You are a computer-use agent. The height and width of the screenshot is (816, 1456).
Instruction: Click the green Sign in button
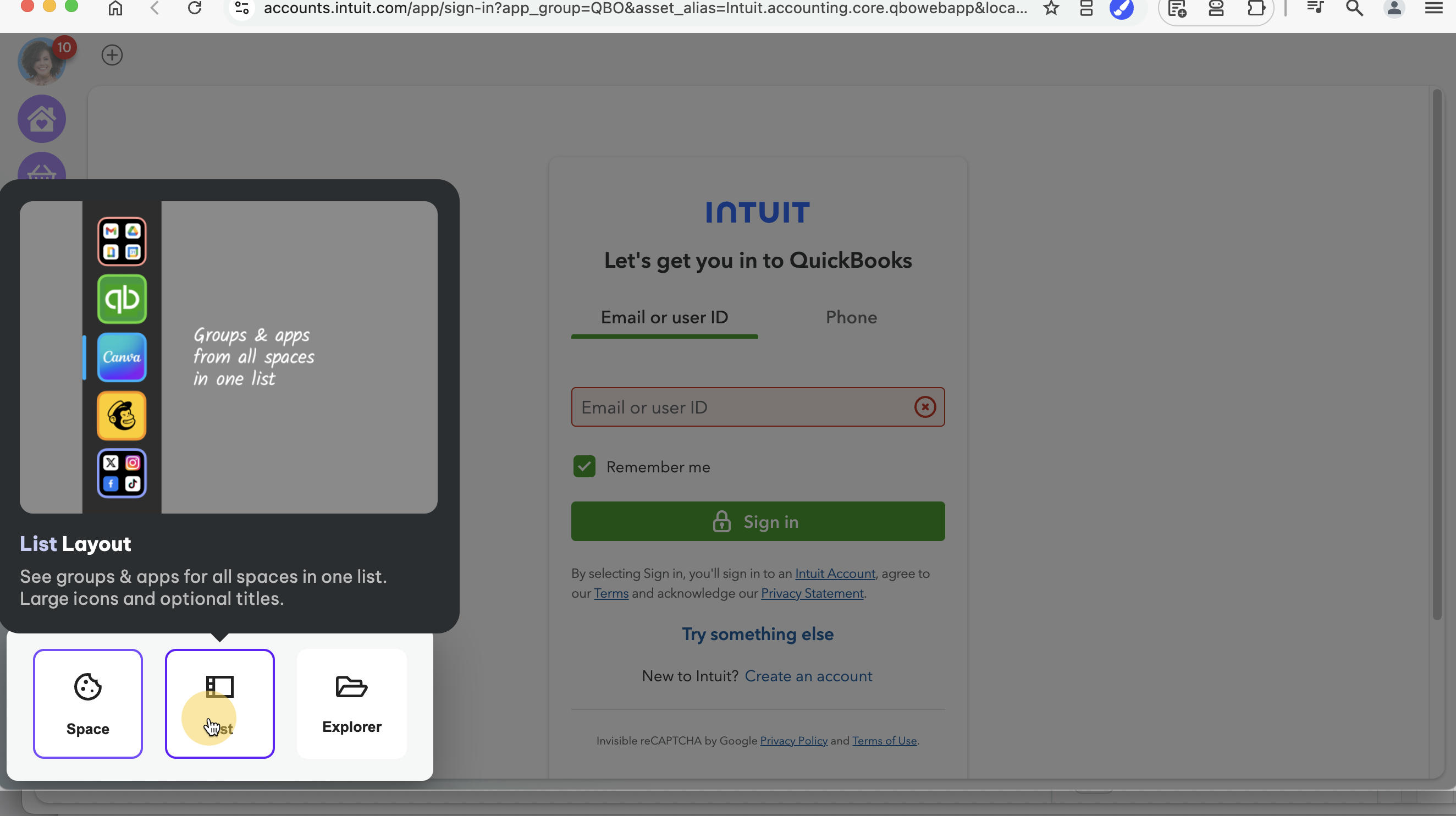(x=758, y=522)
